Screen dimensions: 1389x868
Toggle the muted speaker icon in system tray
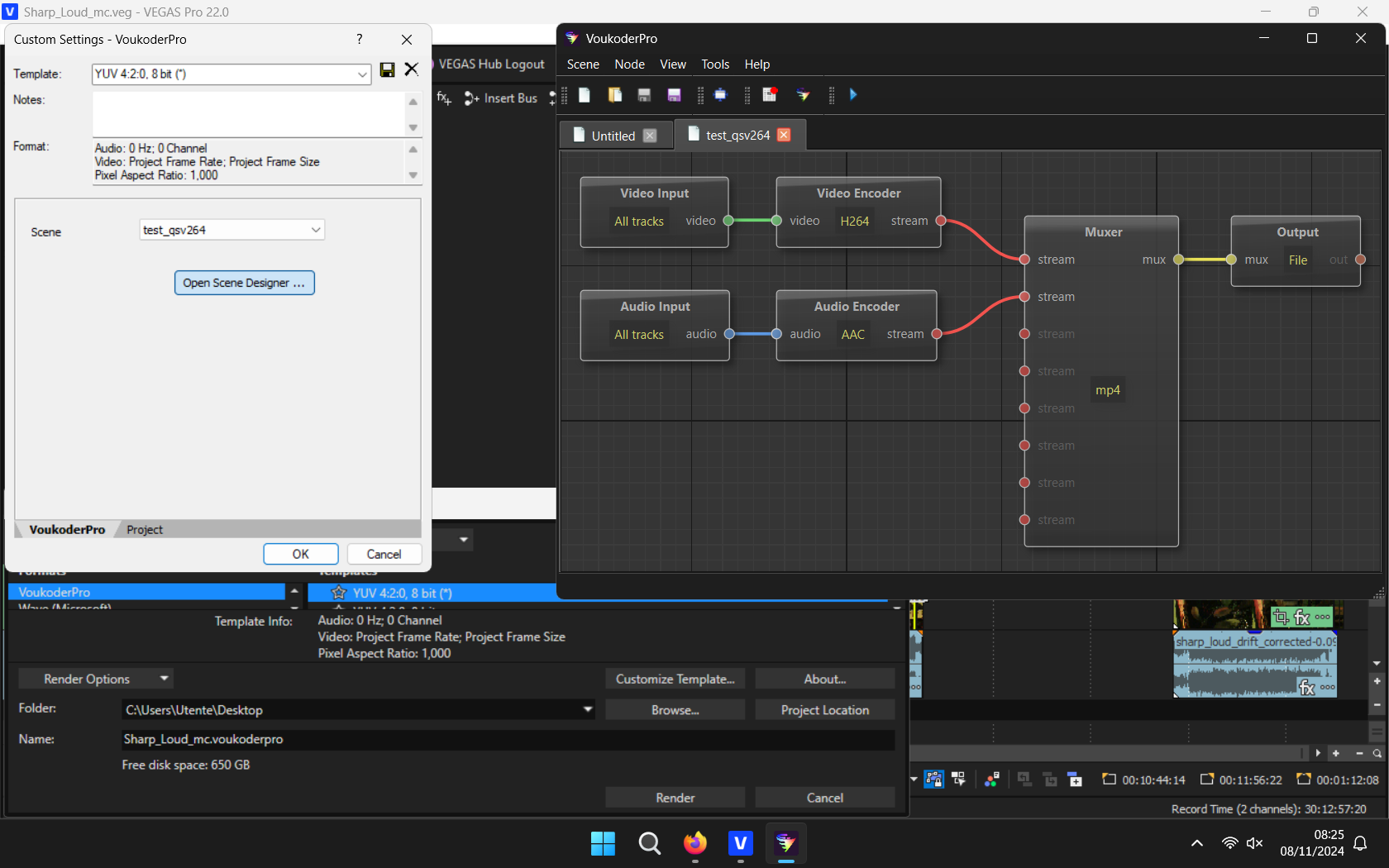pyautogui.click(x=1254, y=843)
